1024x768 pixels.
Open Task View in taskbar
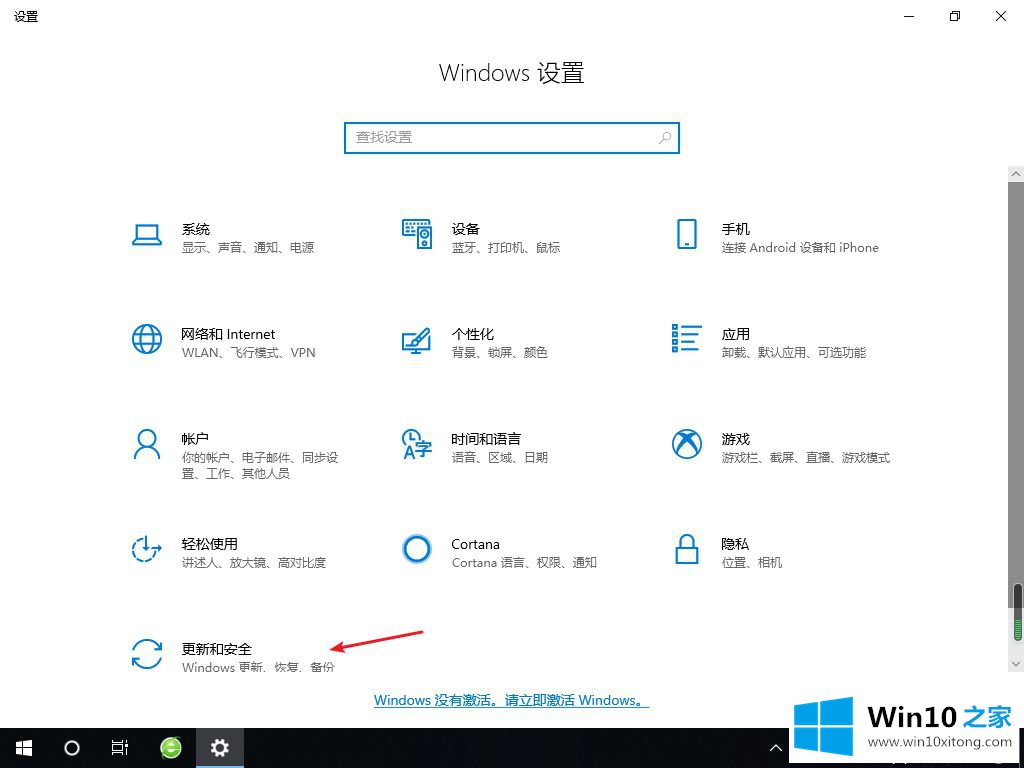click(x=120, y=748)
